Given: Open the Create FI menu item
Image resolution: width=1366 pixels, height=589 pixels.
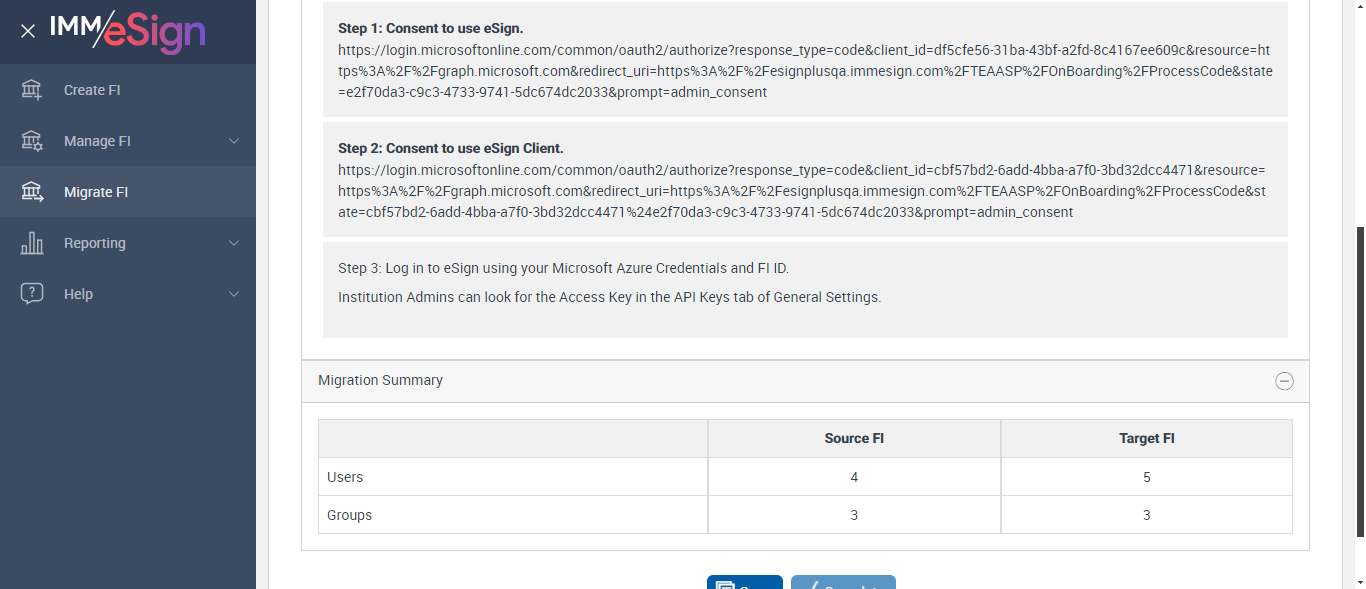Looking at the screenshot, I should [x=92, y=90].
